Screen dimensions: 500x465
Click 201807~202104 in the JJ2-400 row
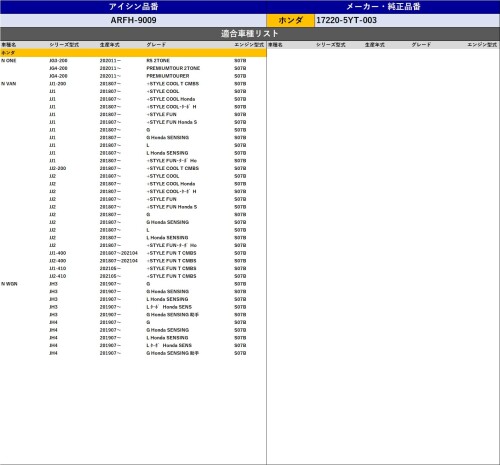(119, 261)
